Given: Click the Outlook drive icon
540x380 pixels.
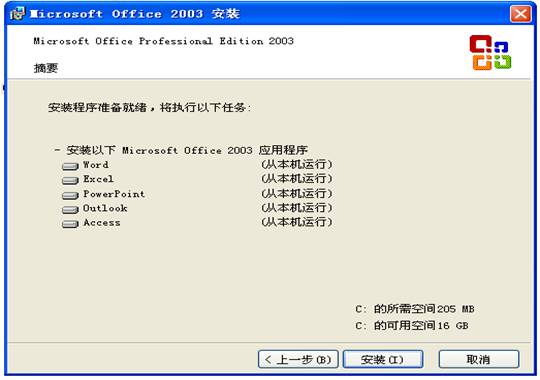Looking at the screenshot, I should [70, 209].
